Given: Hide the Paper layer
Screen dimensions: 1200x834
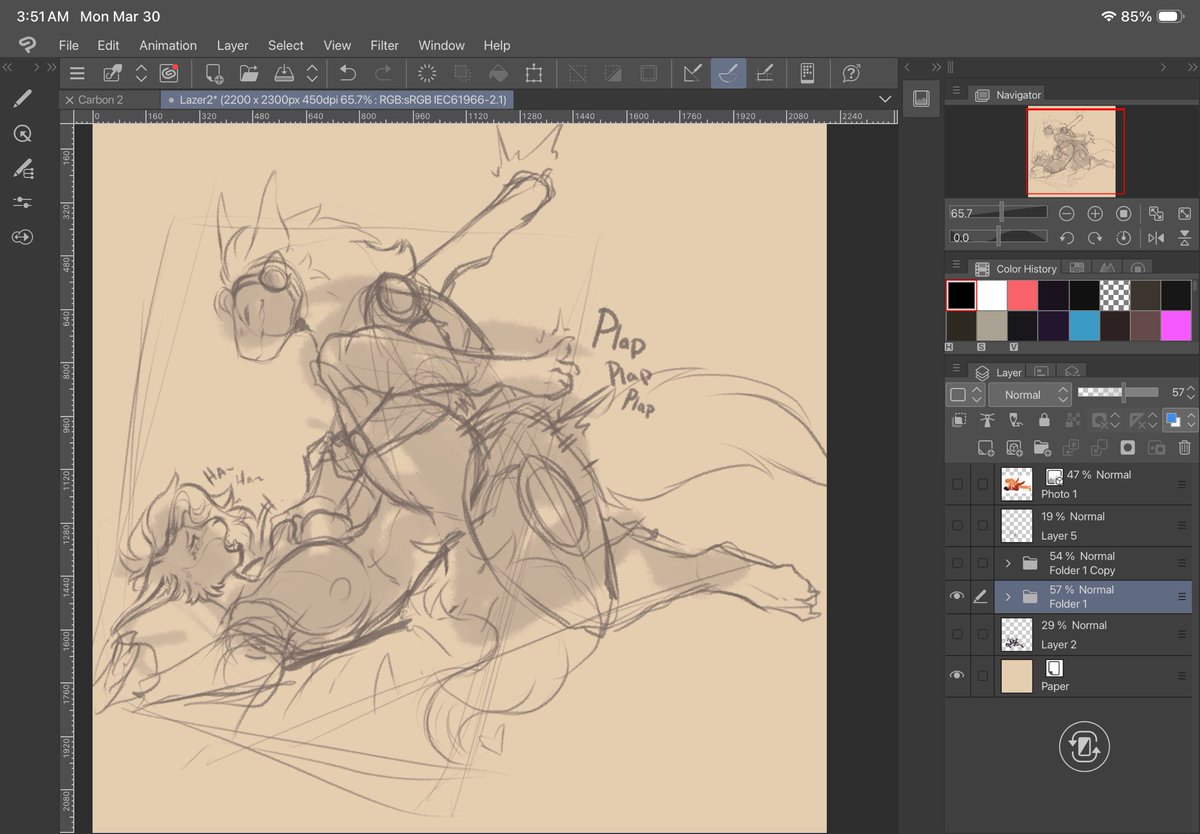Looking at the screenshot, I should pos(957,676).
